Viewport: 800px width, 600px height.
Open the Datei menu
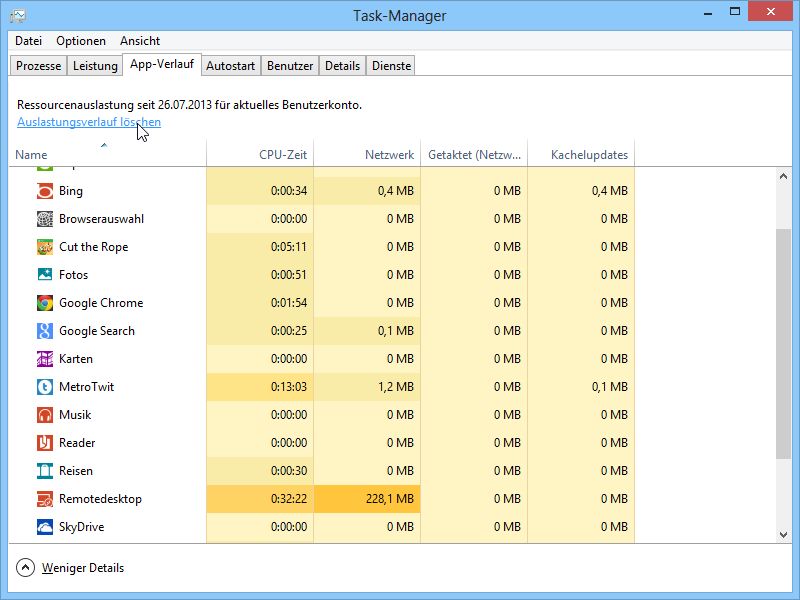[29, 41]
